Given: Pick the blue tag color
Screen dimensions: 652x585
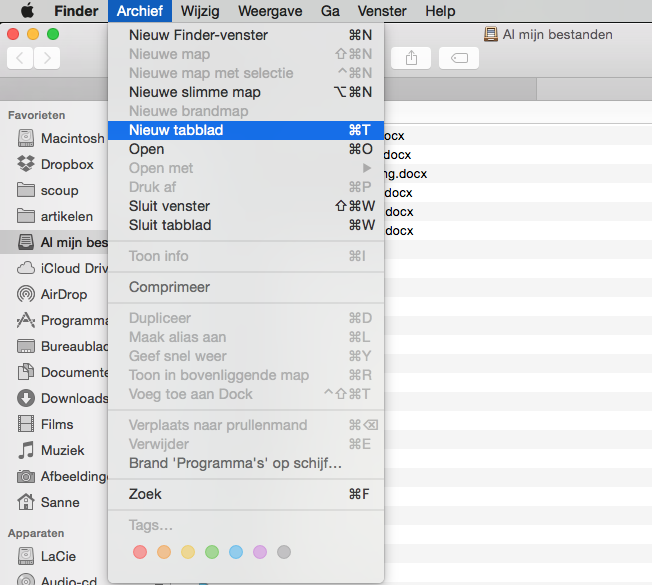Looking at the screenshot, I should [236, 552].
